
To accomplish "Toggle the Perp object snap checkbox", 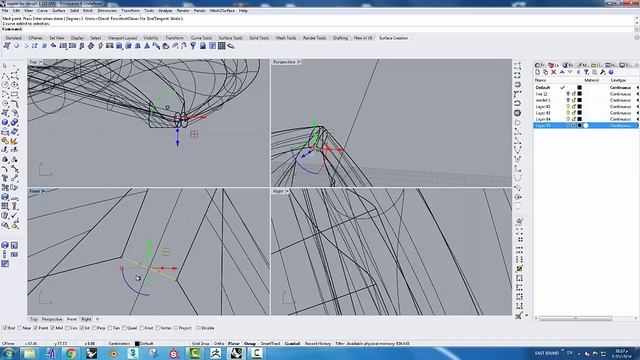I will [x=94, y=328].
